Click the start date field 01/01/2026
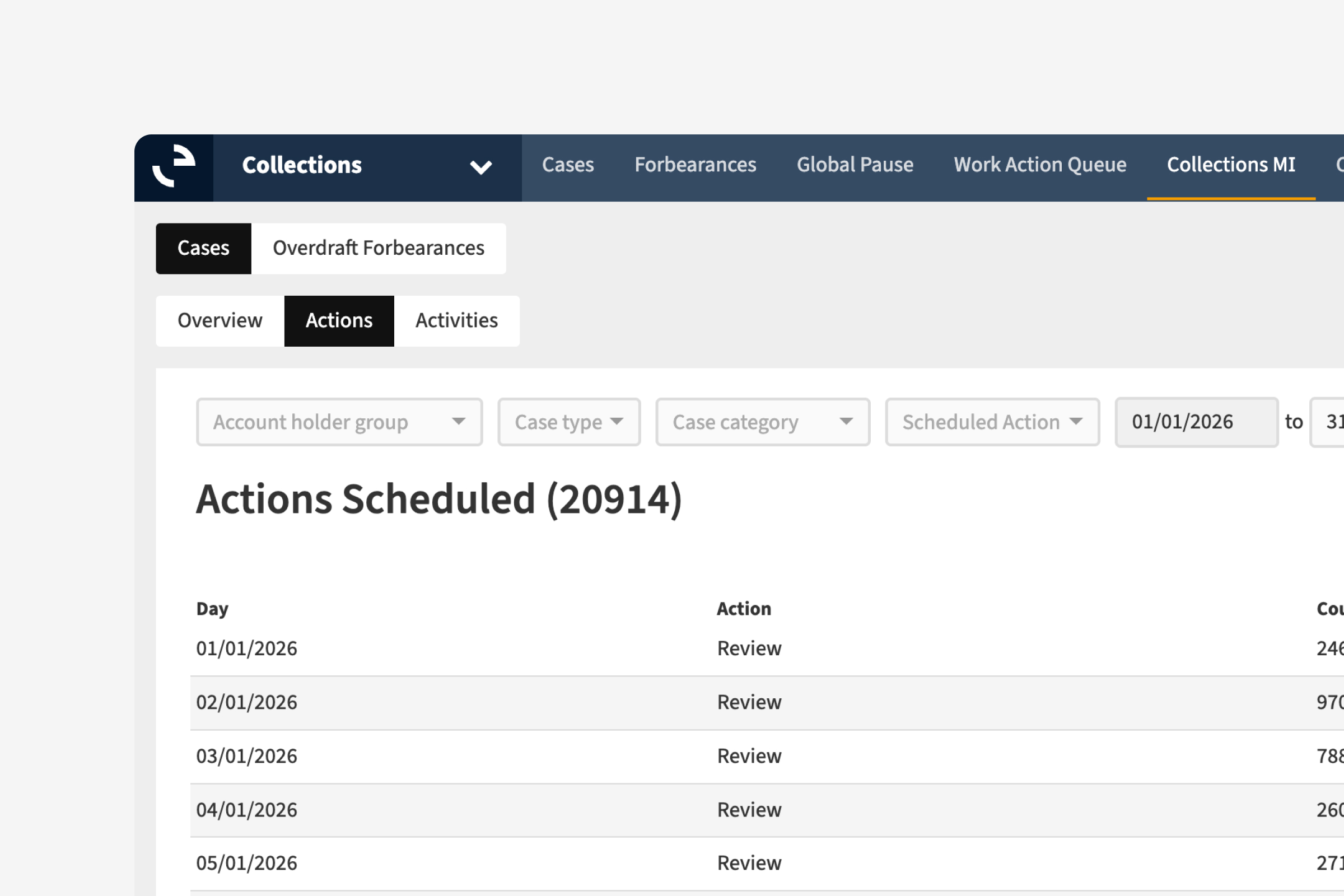The height and width of the screenshot is (896, 1344). point(1196,422)
